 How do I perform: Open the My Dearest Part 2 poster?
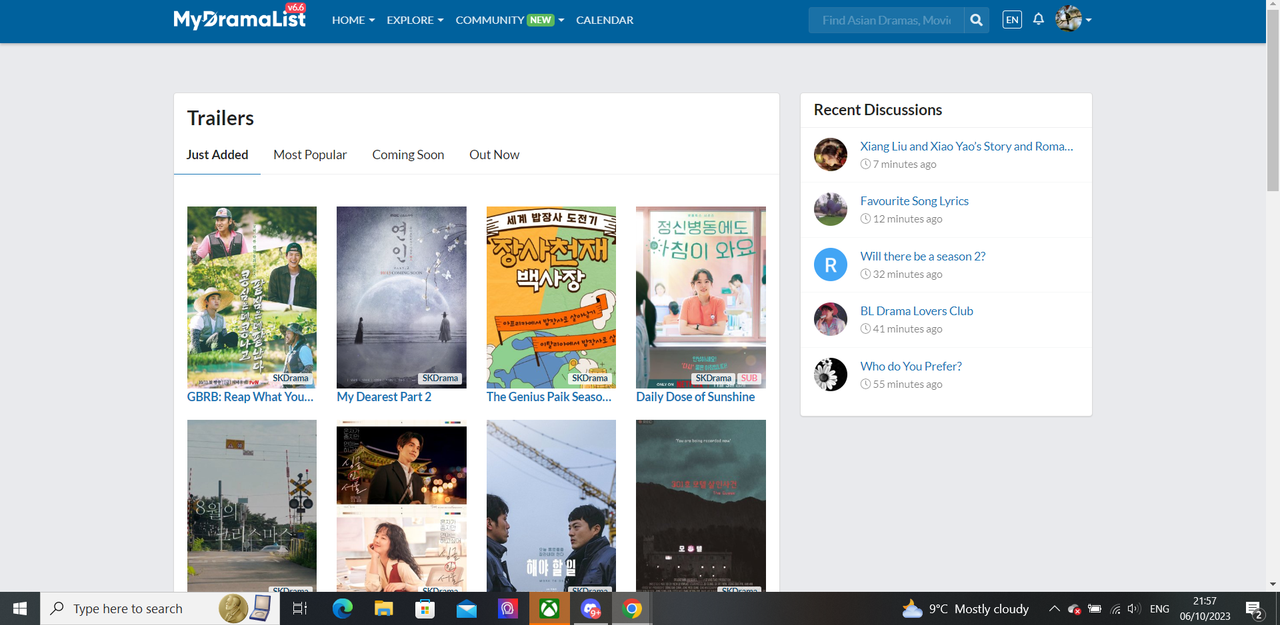[x=401, y=297]
